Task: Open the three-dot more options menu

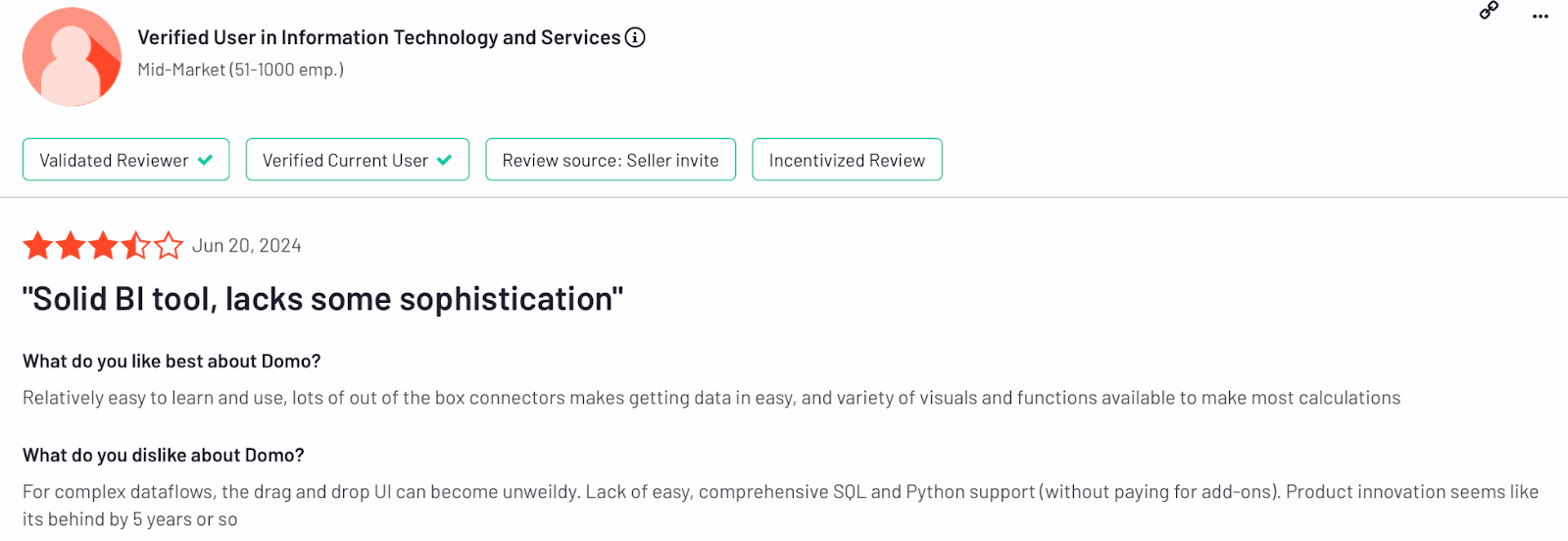Action: [x=1541, y=16]
